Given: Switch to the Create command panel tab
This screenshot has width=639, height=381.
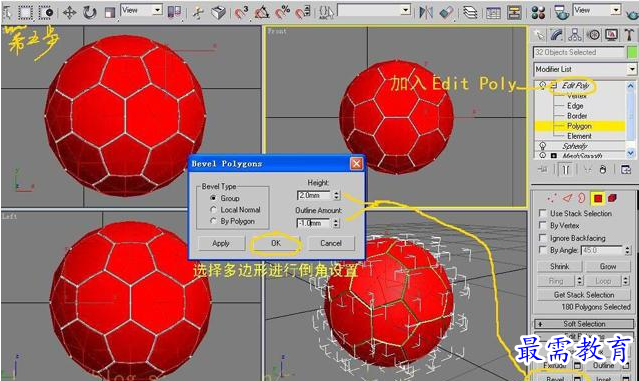Looking at the screenshot, I should [x=539, y=35].
